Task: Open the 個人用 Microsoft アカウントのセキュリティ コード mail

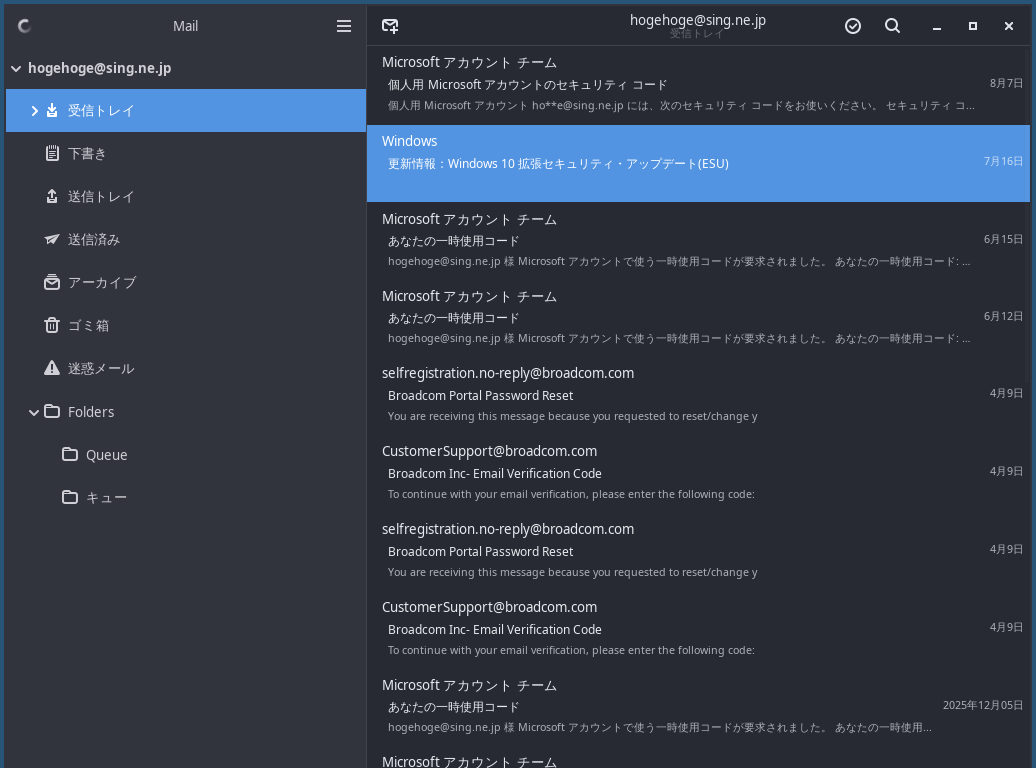Action: [698, 85]
